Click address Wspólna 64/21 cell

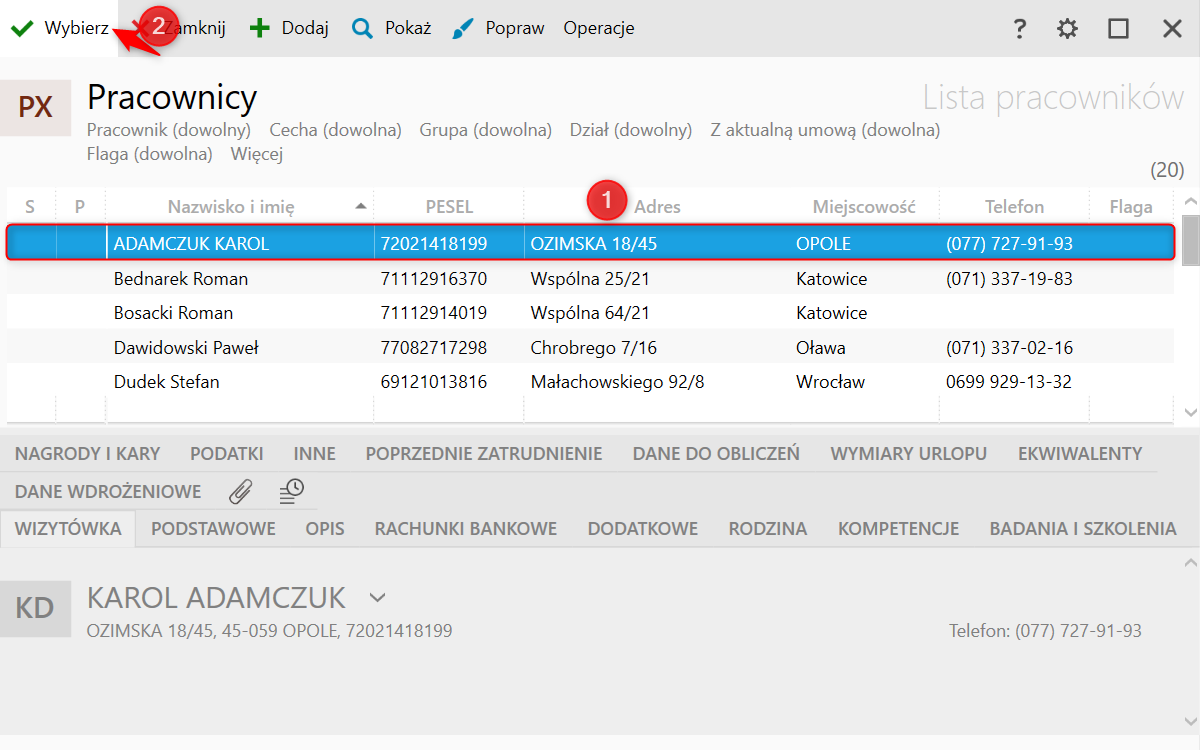657,313
